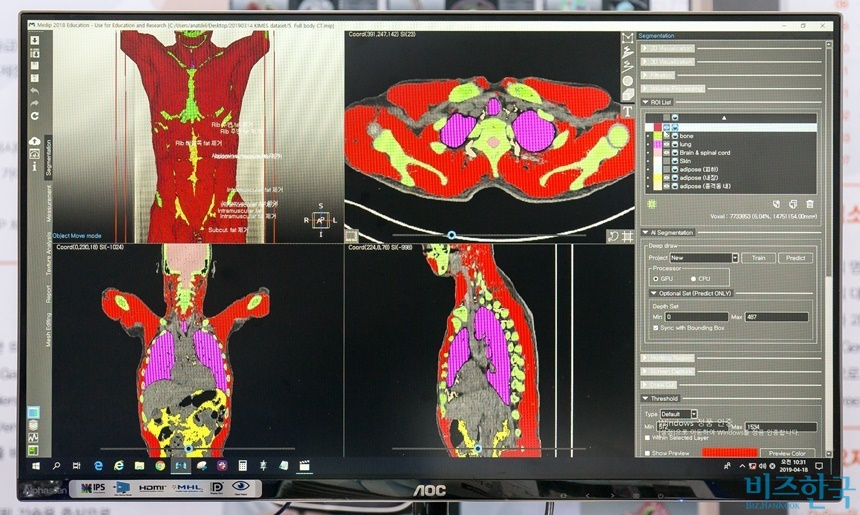This screenshot has height=515, width=860.
Task: Open the Project dropdown set to New
Action: (x=704, y=257)
